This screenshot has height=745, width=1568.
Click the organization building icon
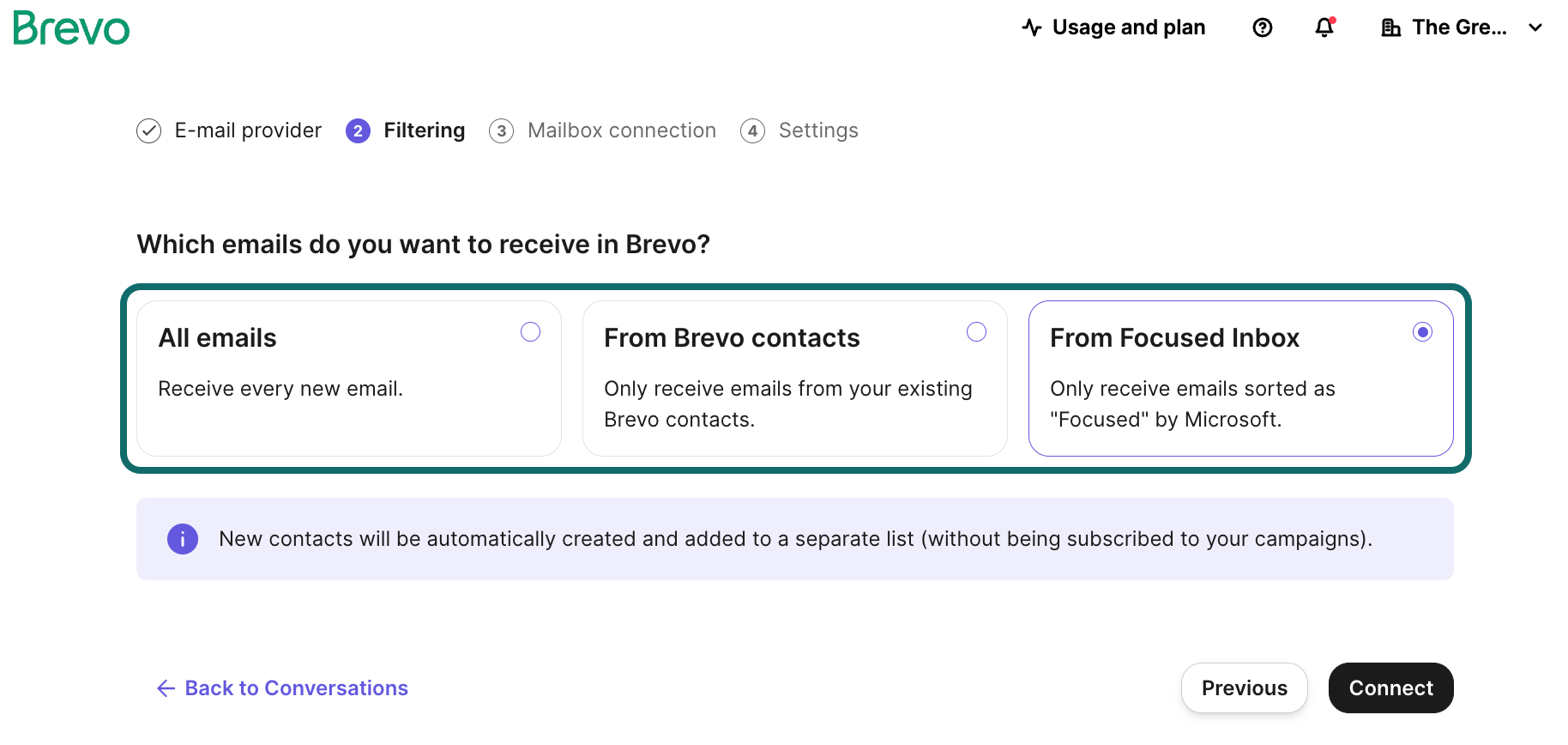(x=1390, y=27)
